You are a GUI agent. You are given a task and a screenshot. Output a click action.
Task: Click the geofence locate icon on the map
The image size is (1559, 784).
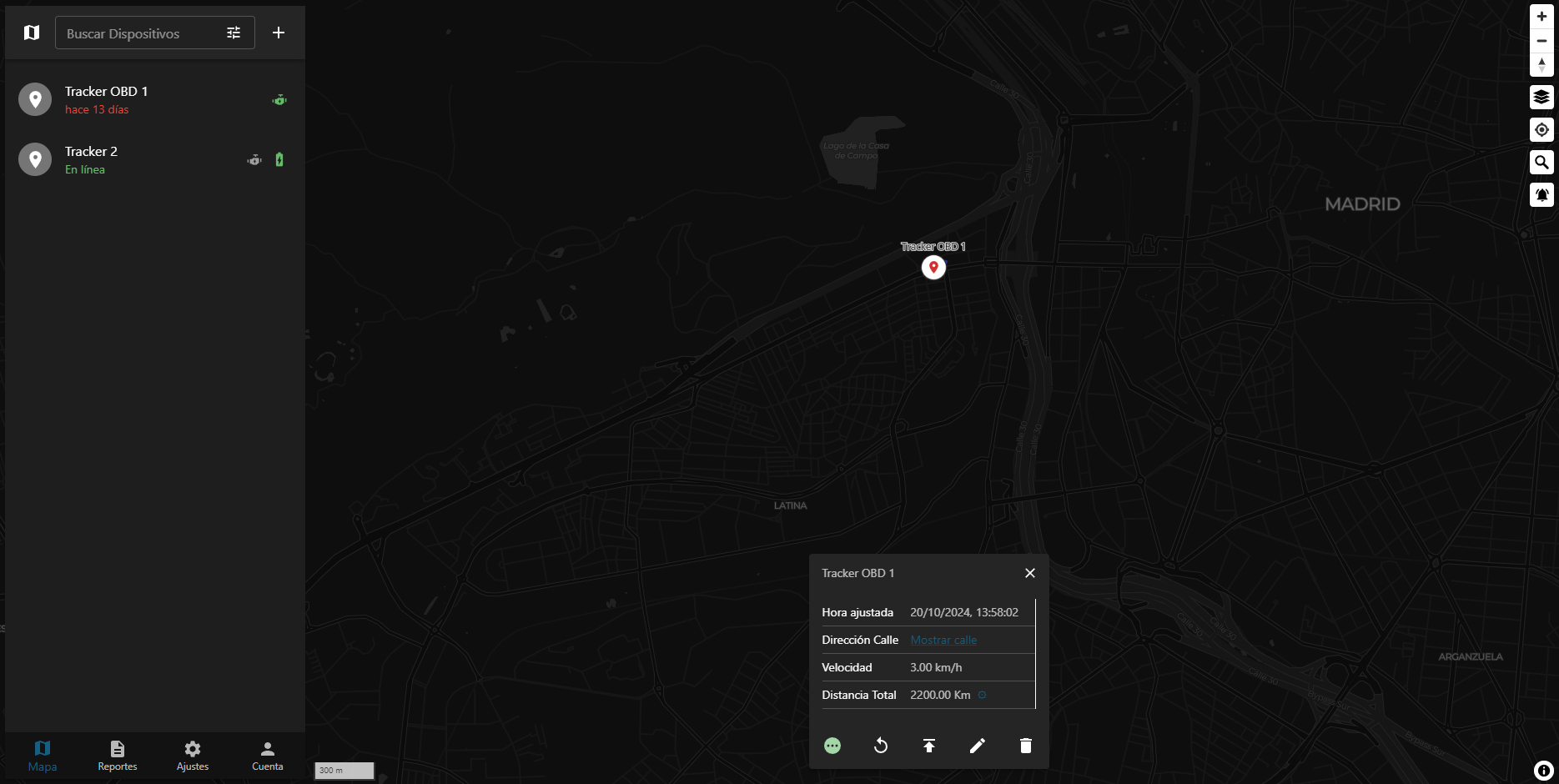[1541, 129]
